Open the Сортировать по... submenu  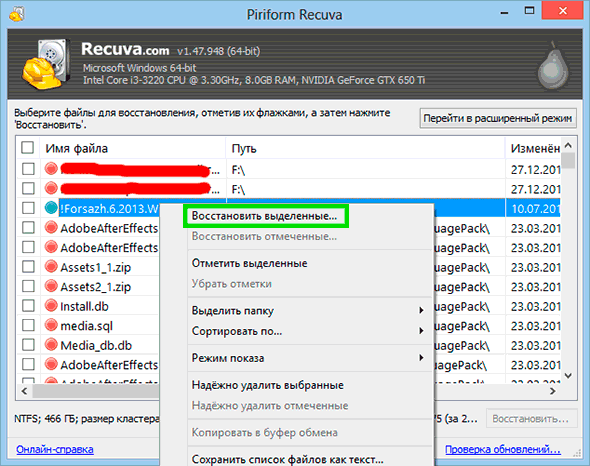click(309, 331)
